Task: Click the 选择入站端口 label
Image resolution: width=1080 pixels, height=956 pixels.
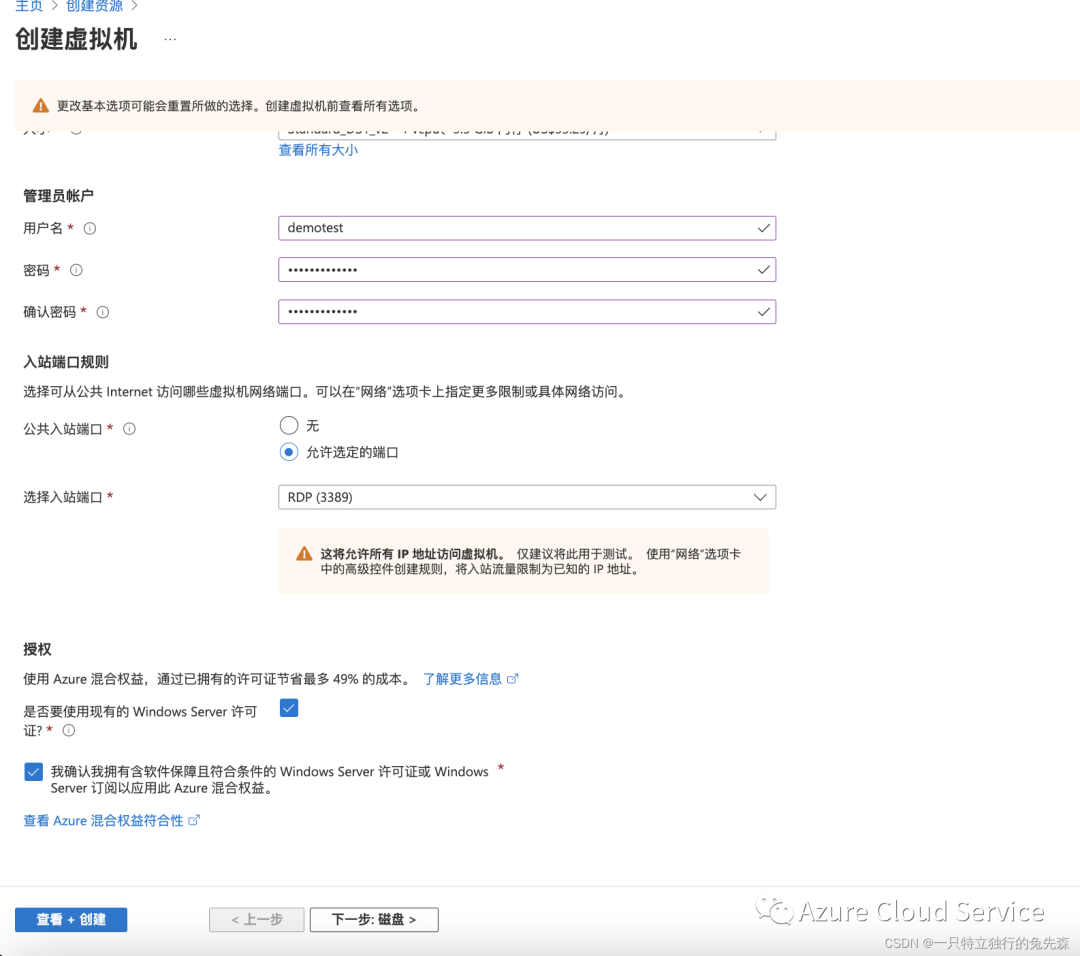Action: pos(63,497)
